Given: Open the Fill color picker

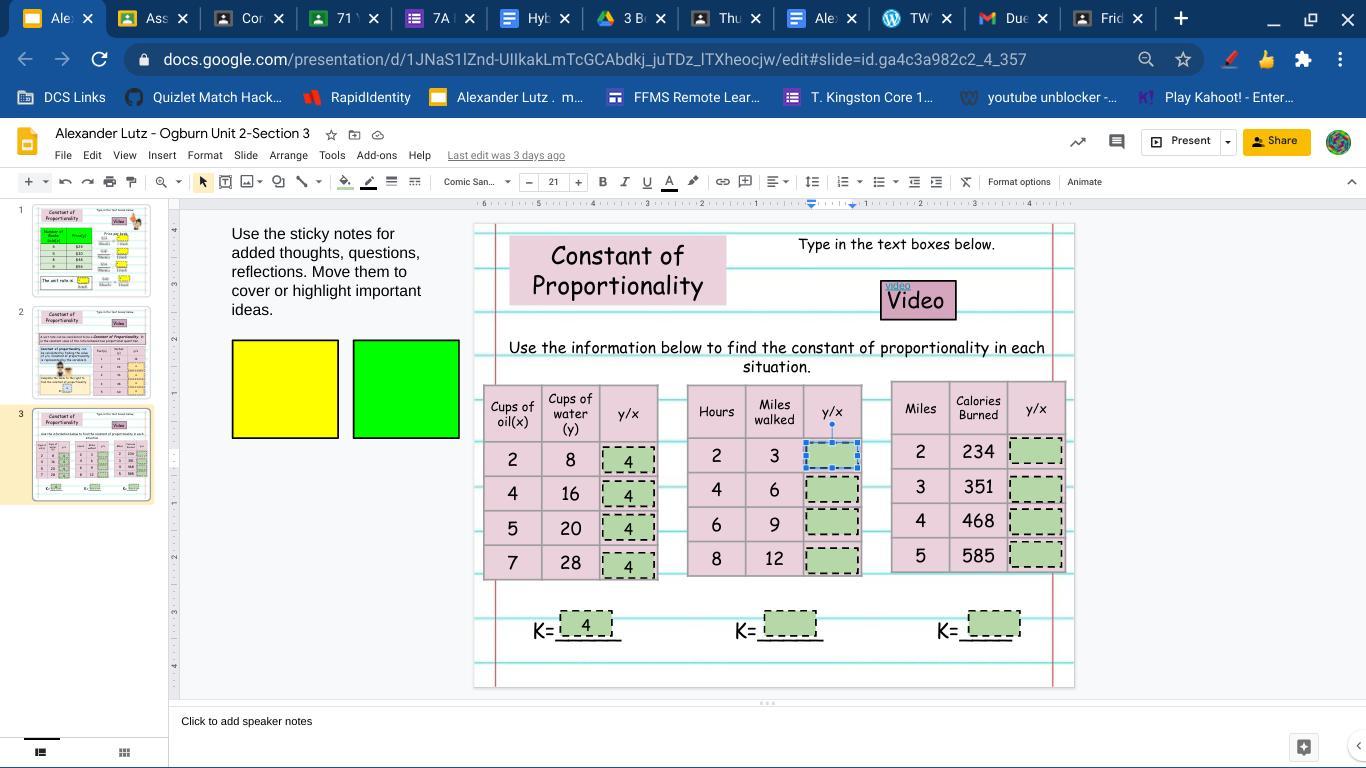Looking at the screenshot, I should click(345, 182).
